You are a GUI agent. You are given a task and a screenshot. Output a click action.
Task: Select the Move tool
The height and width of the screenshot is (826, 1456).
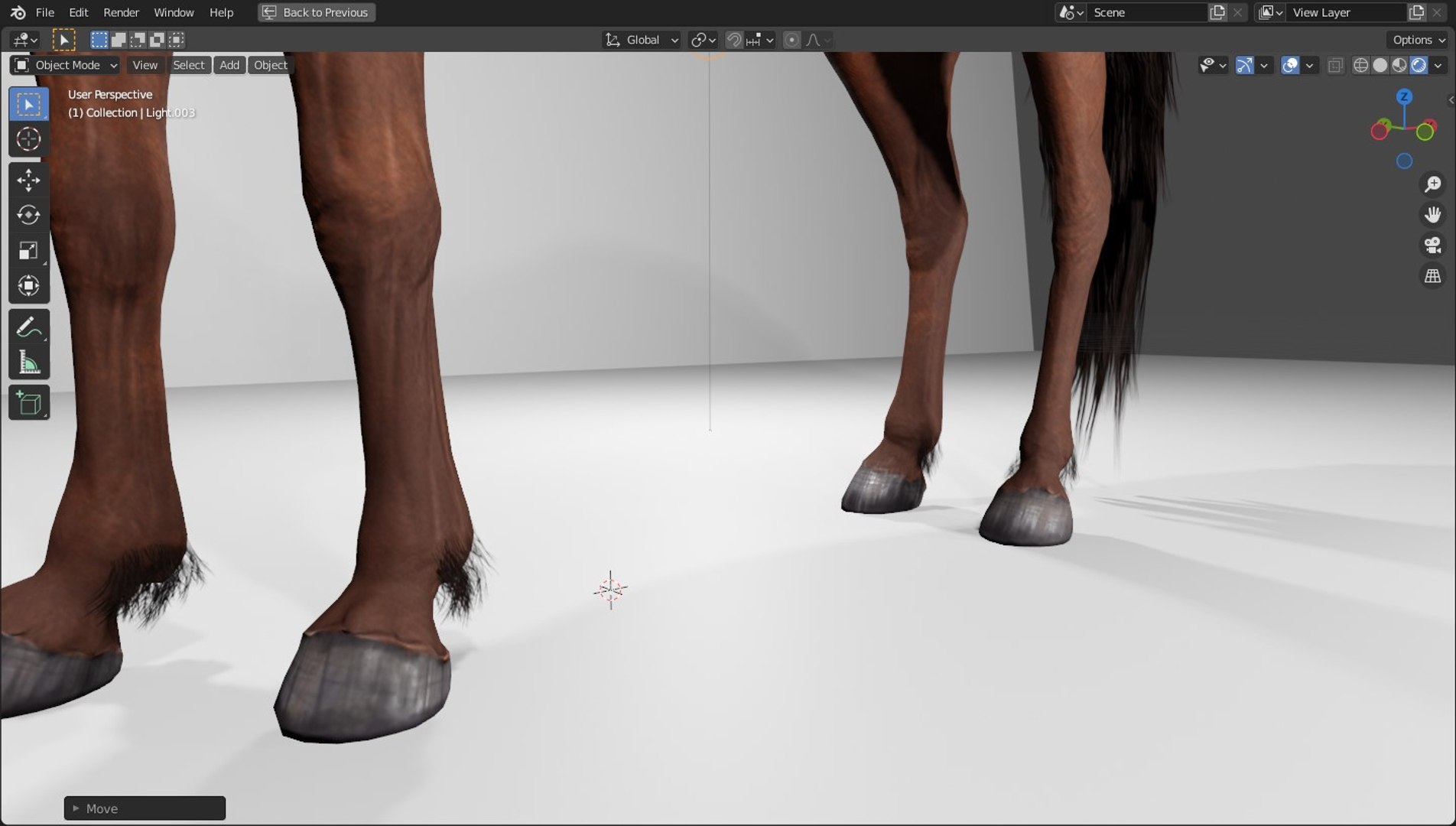pos(29,180)
